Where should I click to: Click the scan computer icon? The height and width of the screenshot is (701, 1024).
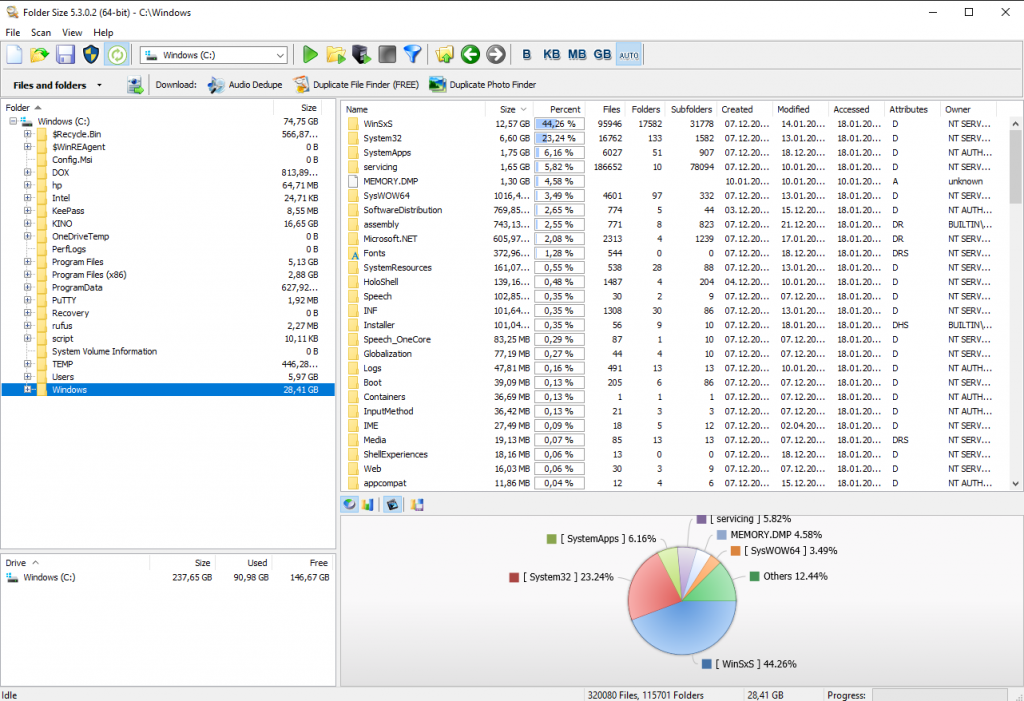[361, 55]
